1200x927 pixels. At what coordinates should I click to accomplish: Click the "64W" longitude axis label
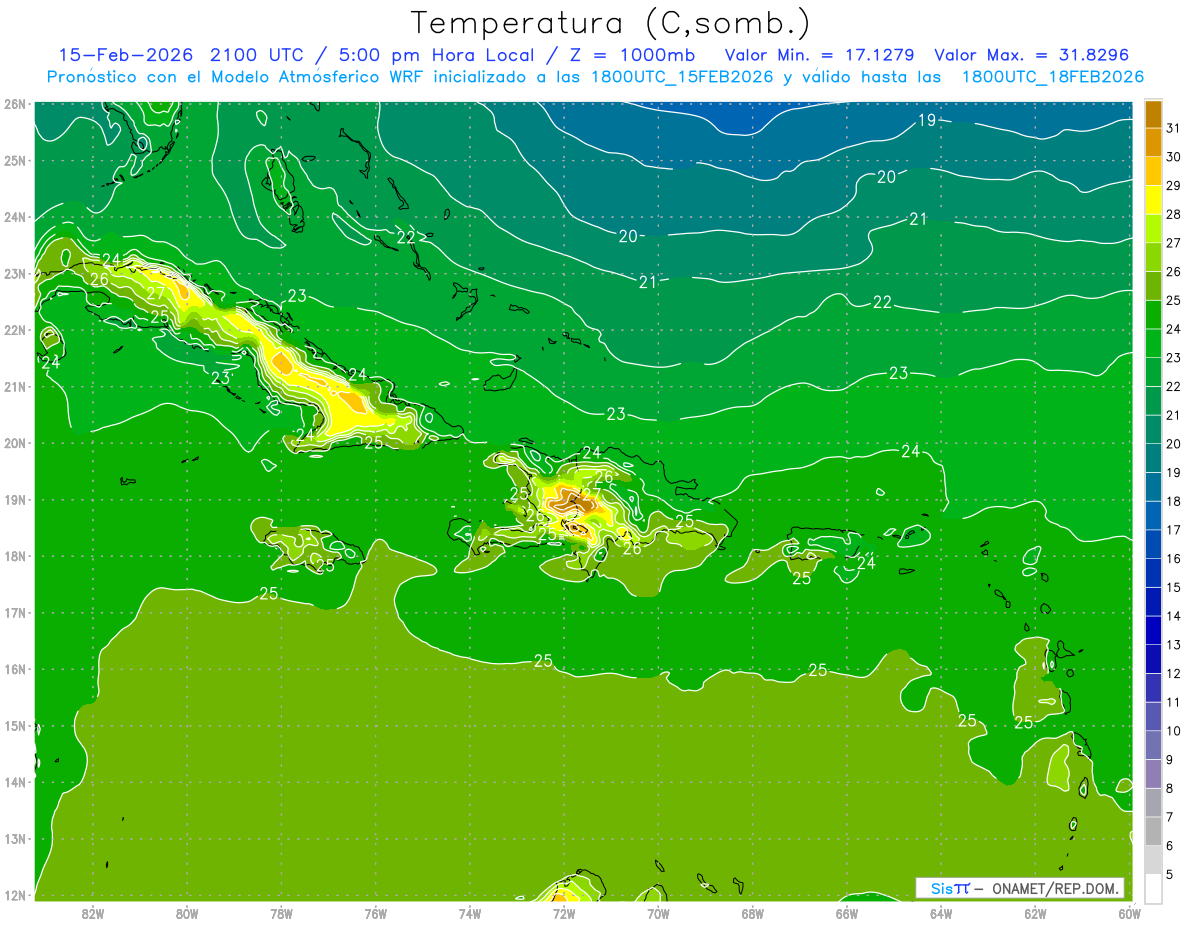point(941,913)
